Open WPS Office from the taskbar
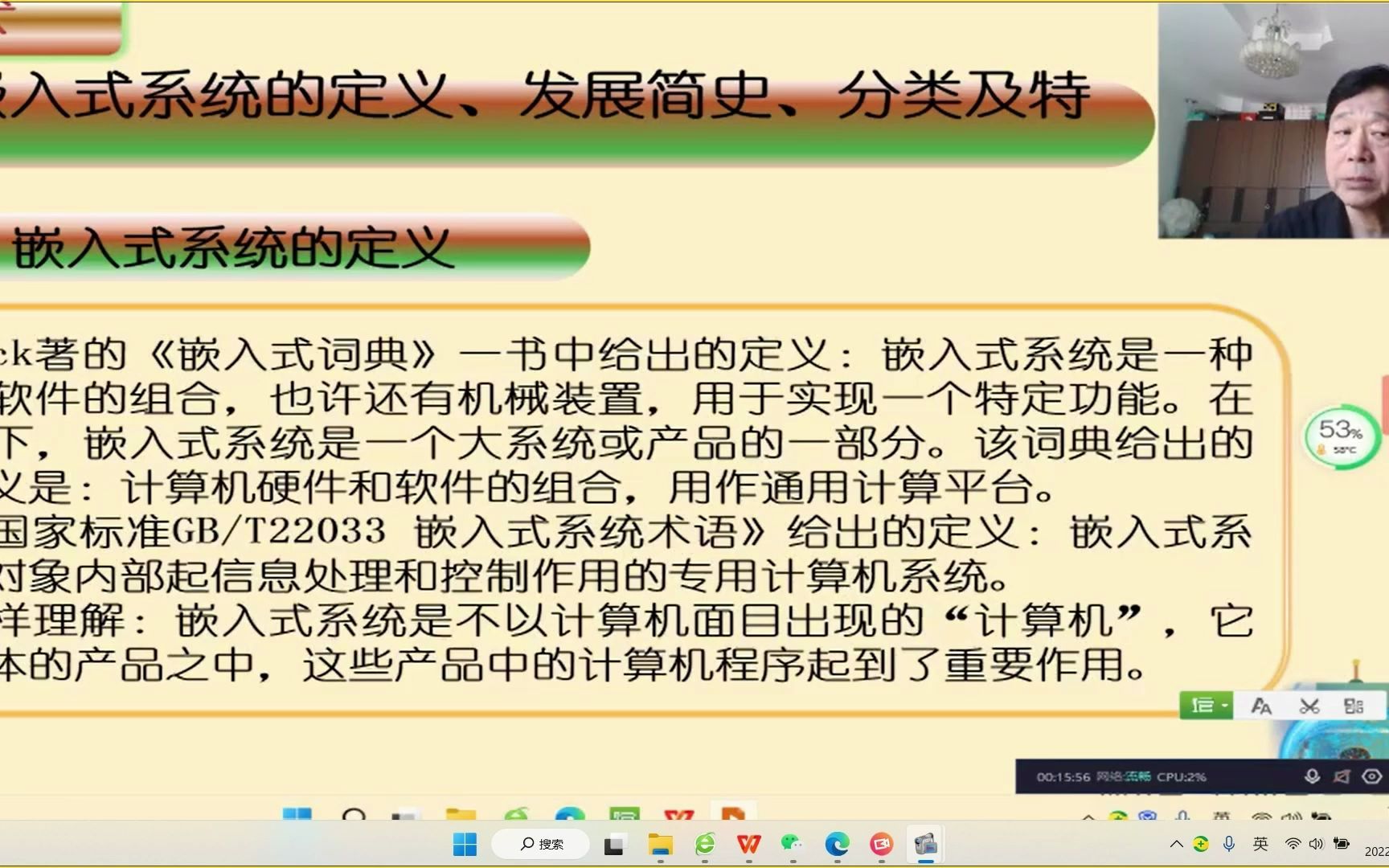Viewport: 1389px width, 868px height. point(748,844)
